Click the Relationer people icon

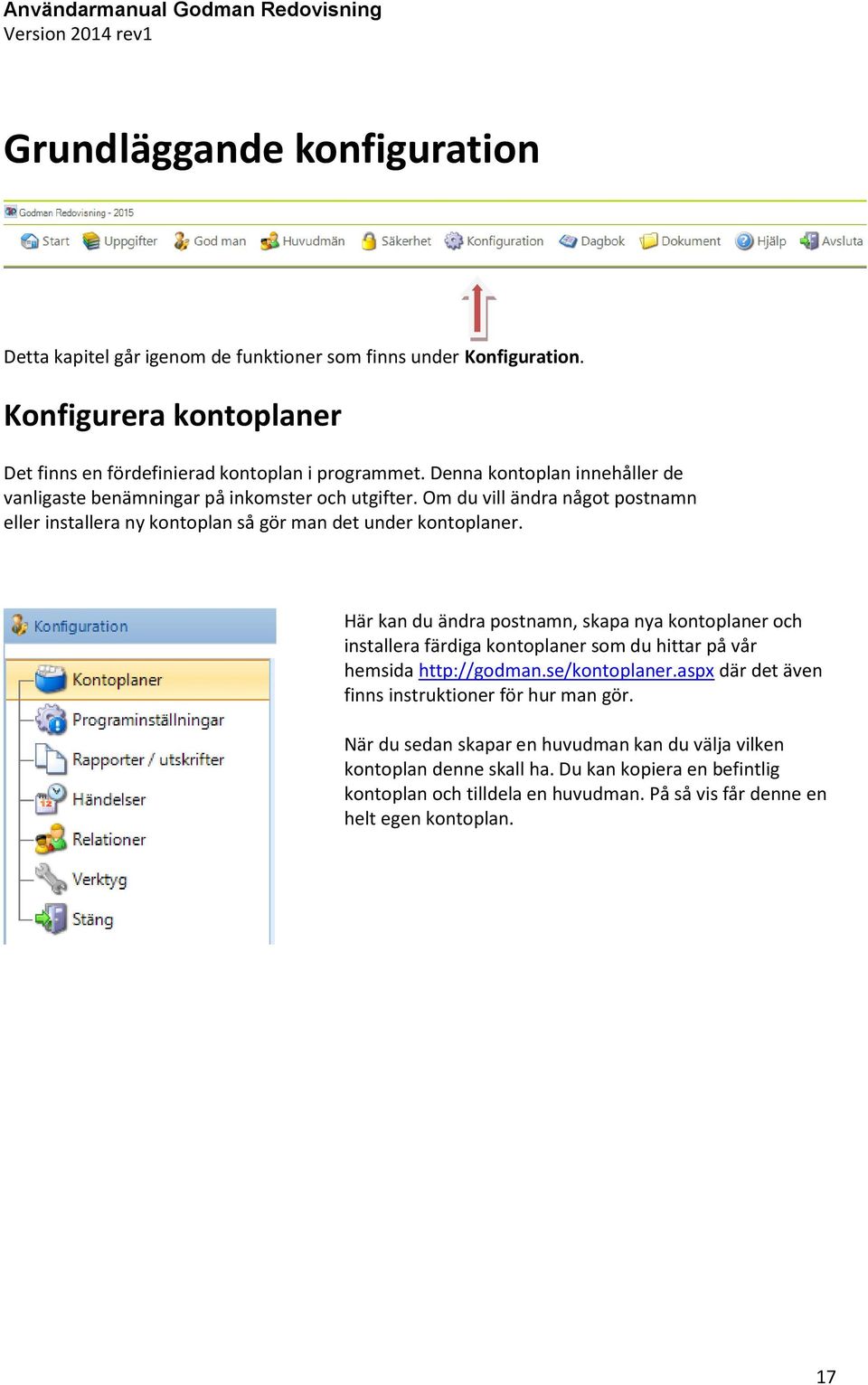click(x=51, y=839)
